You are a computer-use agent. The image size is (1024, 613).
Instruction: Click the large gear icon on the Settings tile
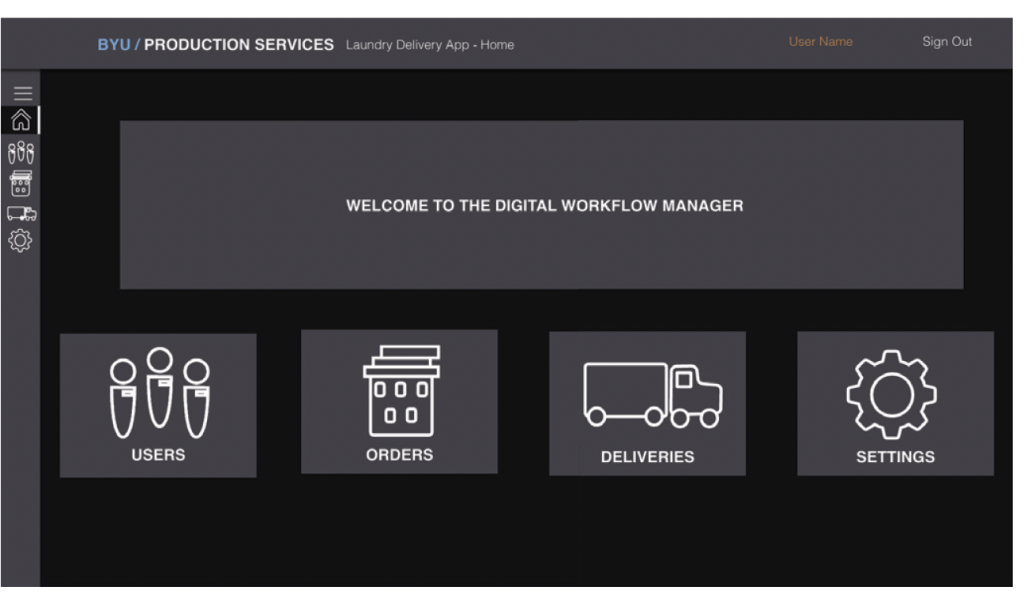click(x=891, y=393)
